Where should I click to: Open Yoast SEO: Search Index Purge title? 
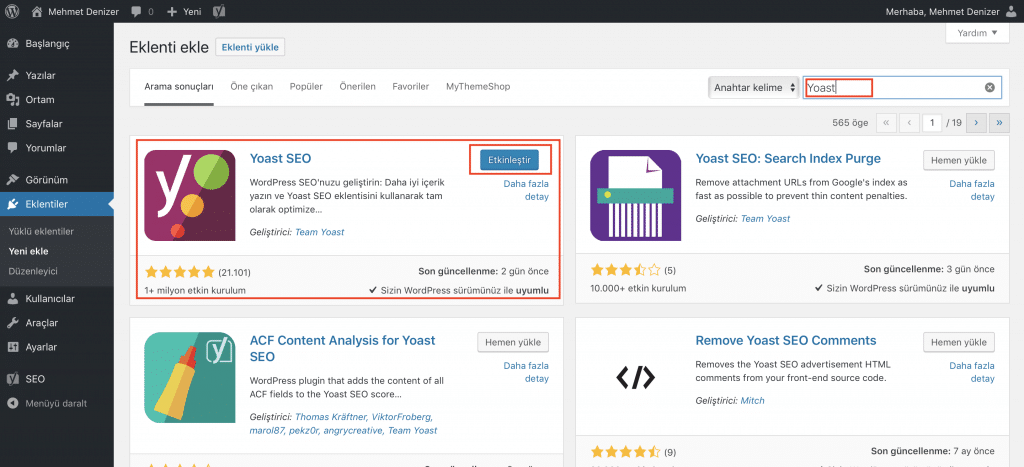coord(788,158)
